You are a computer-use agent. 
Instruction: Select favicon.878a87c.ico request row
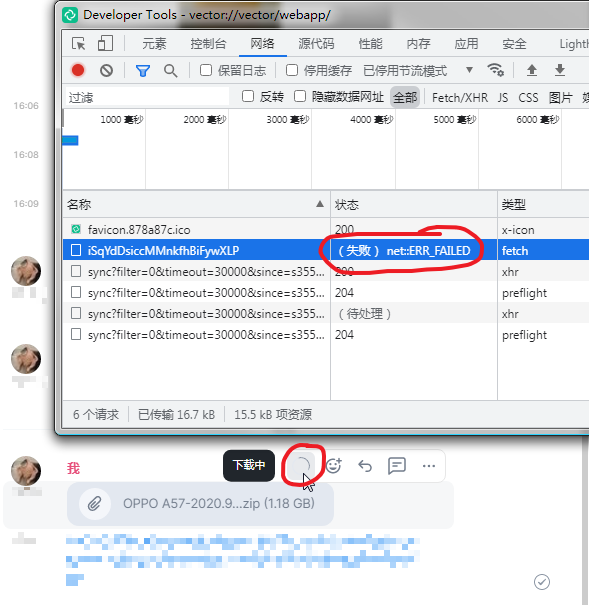[326, 230]
